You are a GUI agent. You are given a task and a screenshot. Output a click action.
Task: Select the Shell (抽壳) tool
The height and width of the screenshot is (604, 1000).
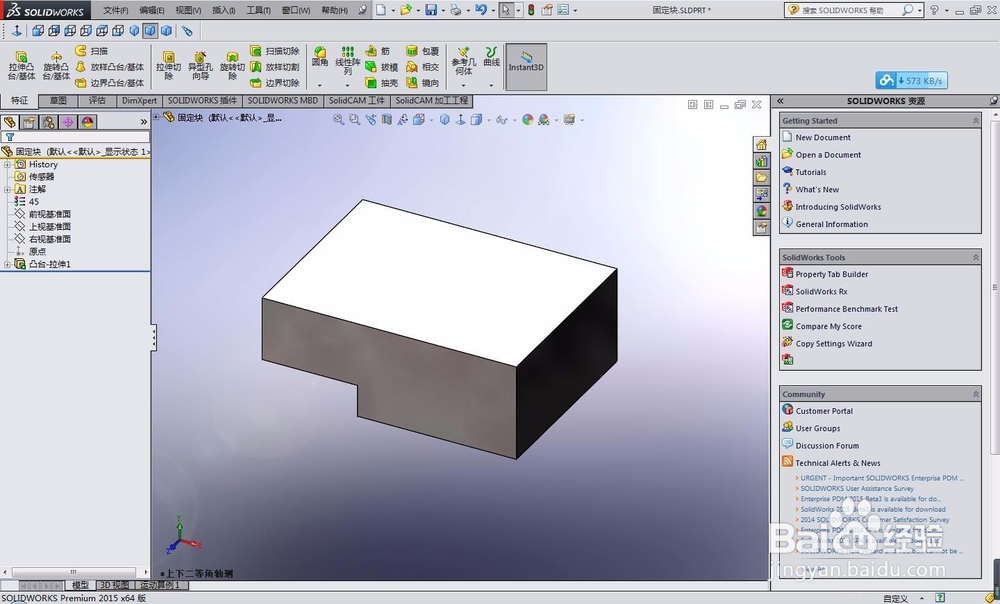(381, 83)
